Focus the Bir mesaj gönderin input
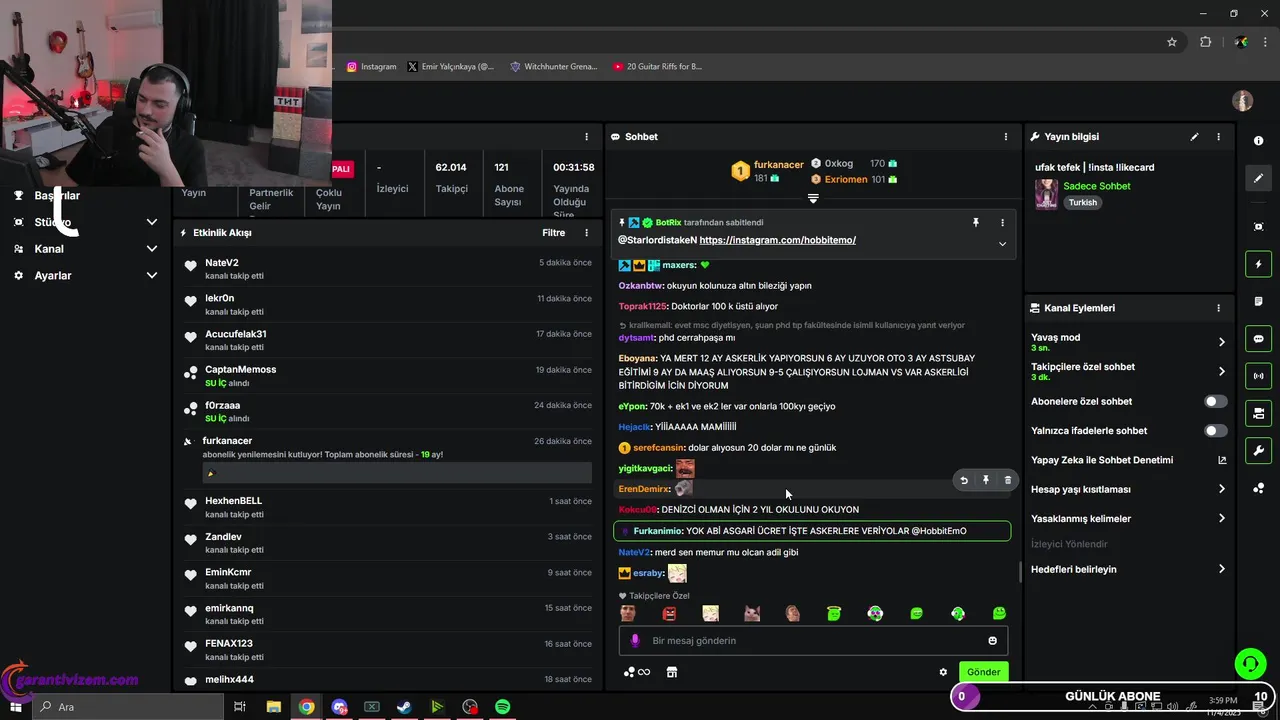The height and width of the screenshot is (720, 1280). pos(813,641)
